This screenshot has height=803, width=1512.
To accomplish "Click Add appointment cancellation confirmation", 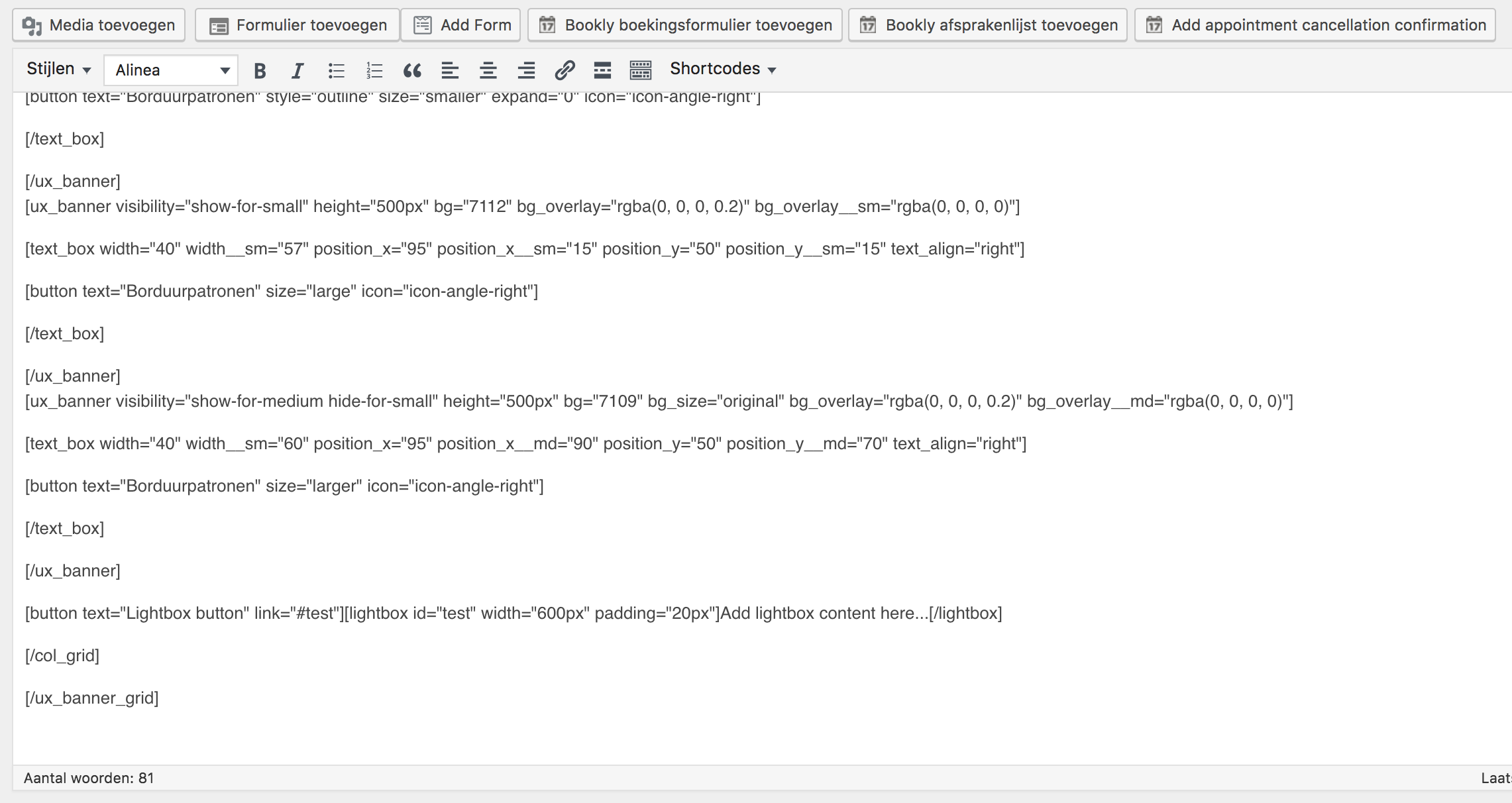I will (1315, 25).
